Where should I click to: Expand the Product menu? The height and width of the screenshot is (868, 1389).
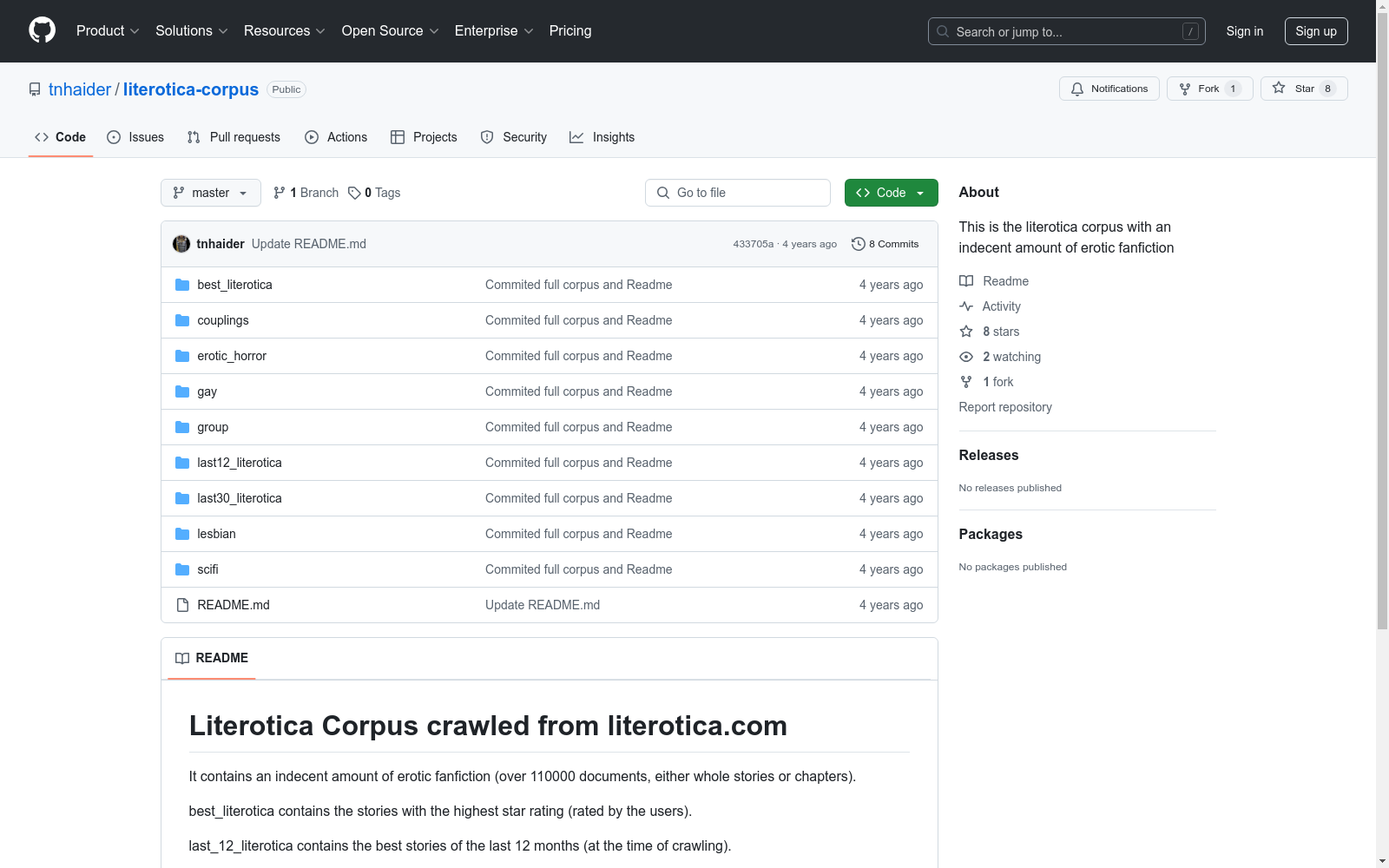(x=108, y=30)
